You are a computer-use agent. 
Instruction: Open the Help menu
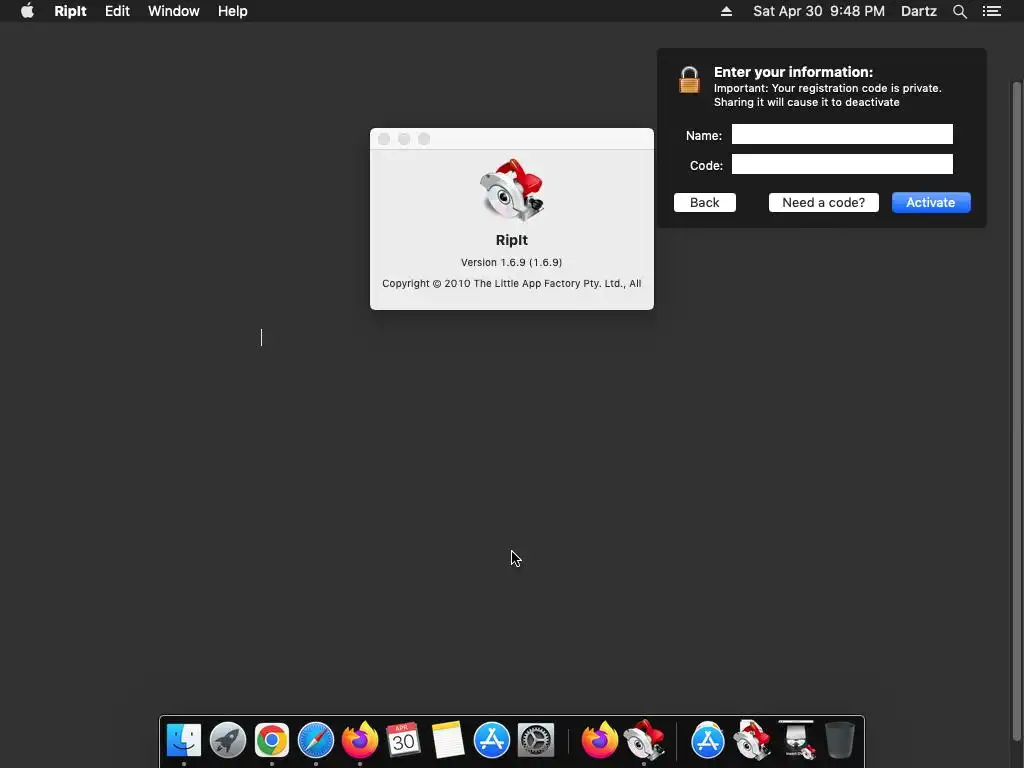[232, 11]
